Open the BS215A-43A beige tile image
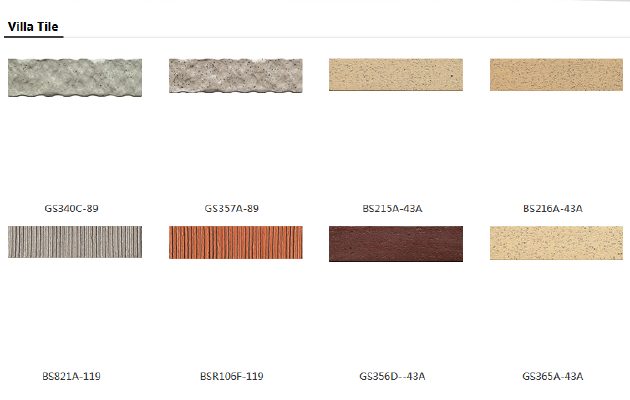Screen dimensions: 630x400 tap(396, 75)
